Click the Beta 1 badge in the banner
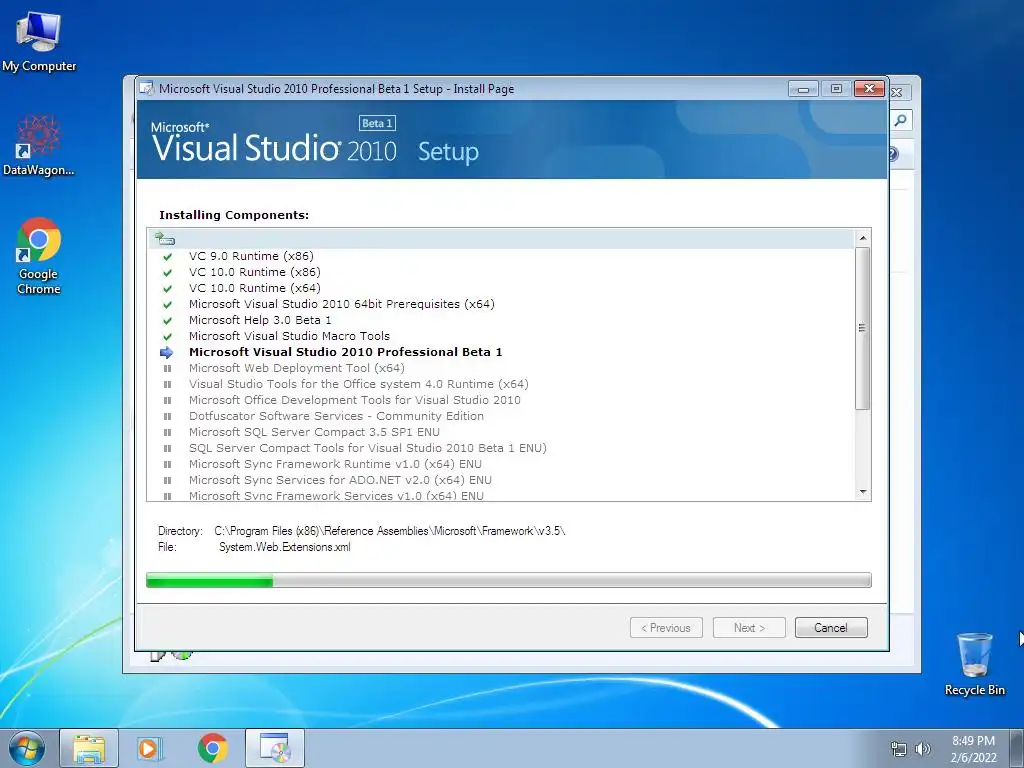This screenshot has width=1024, height=768. tap(377, 123)
